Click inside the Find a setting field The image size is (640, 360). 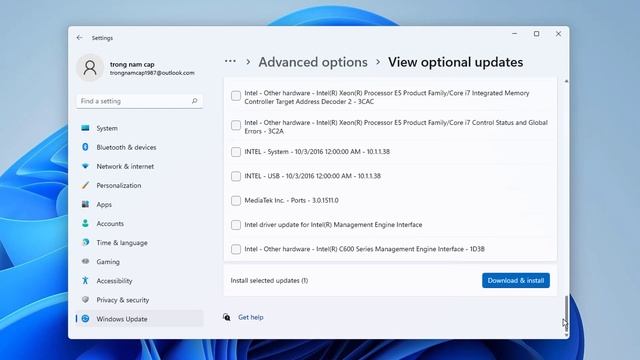pos(139,101)
